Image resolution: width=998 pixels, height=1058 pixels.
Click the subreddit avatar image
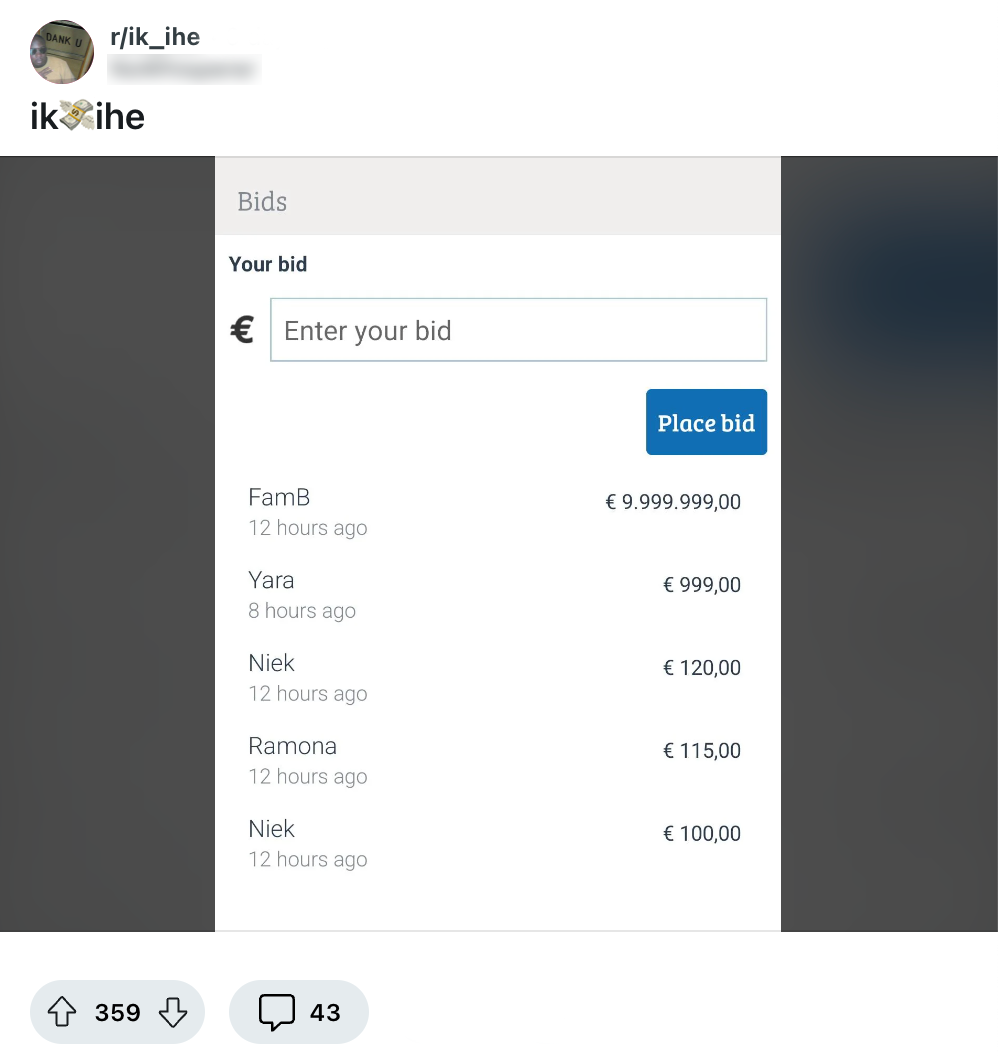(x=62, y=52)
